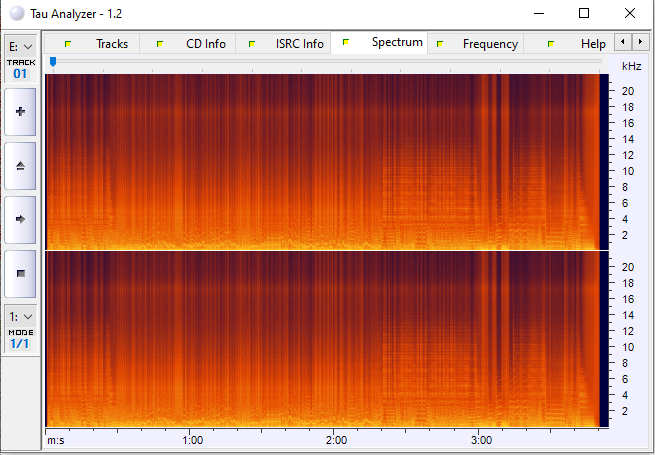
Task: Click the right-arrow analyze button
Action: point(20,219)
